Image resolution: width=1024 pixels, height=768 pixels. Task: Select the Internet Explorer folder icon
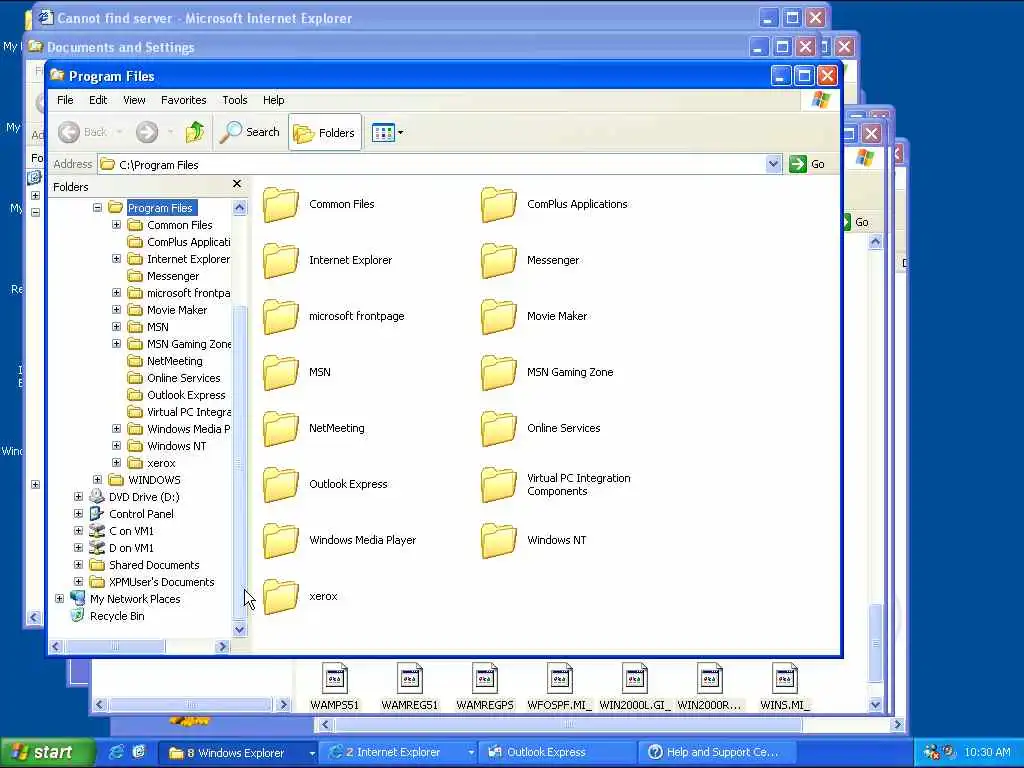pos(281,261)
